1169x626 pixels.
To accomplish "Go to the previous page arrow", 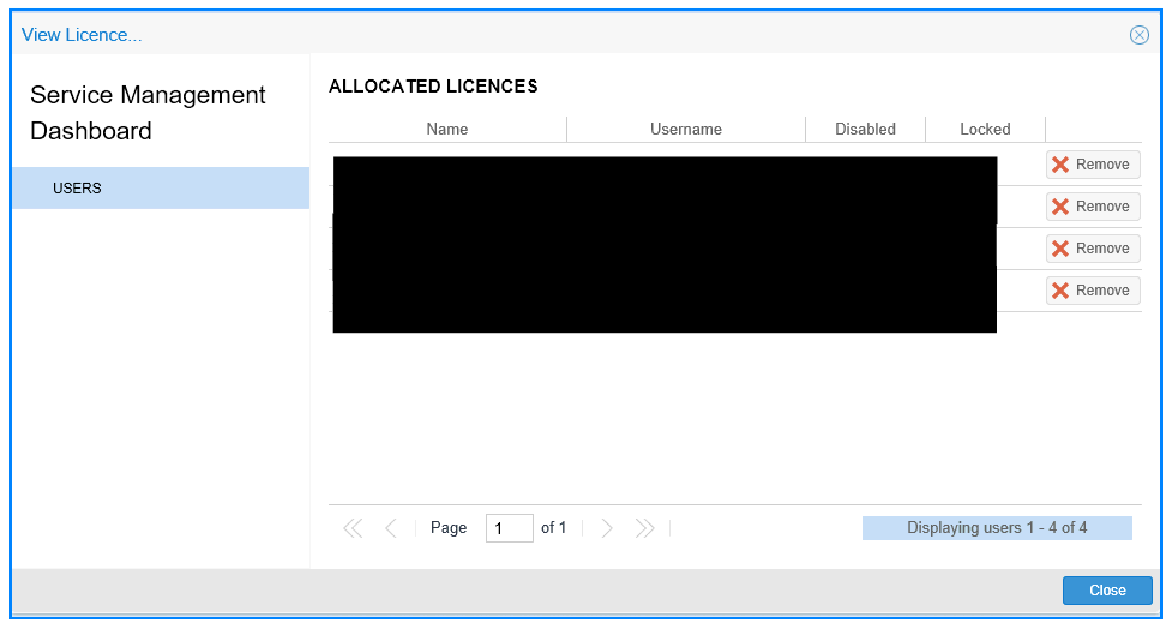I will [x=391, y=529].
